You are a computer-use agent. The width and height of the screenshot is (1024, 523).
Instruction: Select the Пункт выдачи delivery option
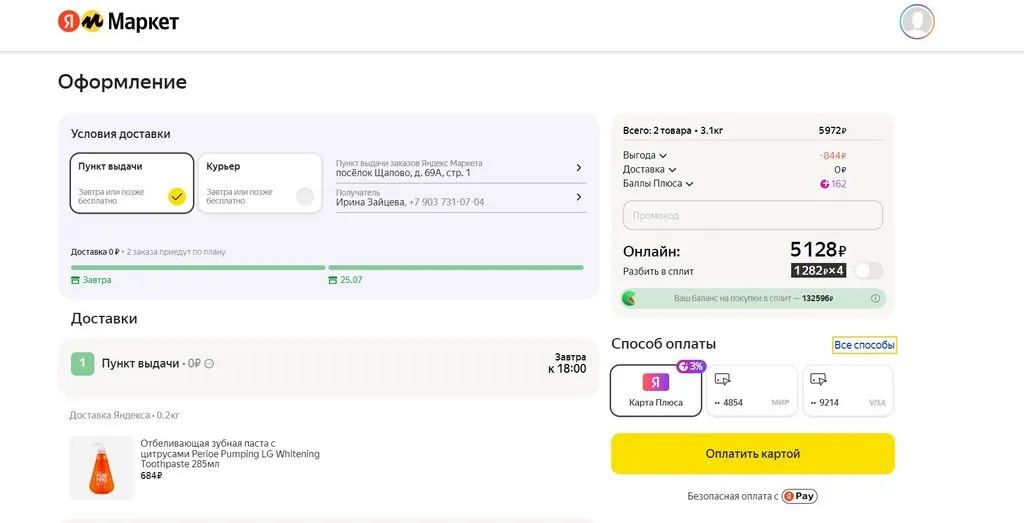coord(132,183)
